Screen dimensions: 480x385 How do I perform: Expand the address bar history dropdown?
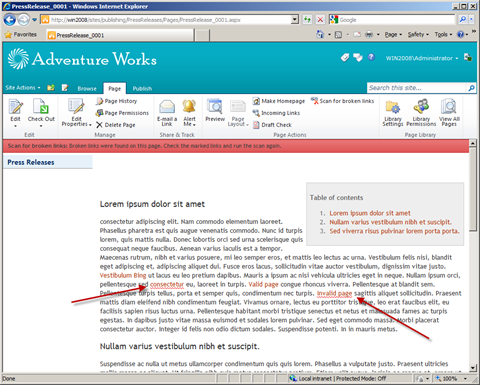click(295, 20)
